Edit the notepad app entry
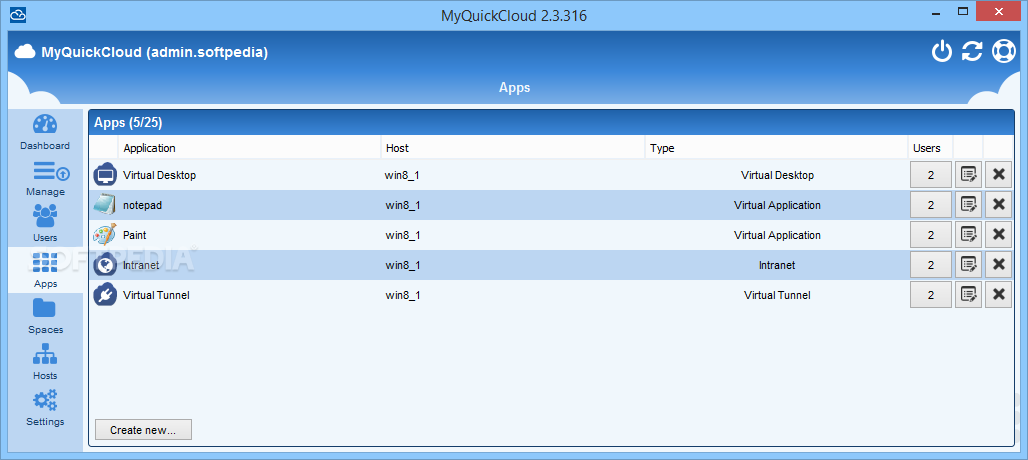 [968, 205]
